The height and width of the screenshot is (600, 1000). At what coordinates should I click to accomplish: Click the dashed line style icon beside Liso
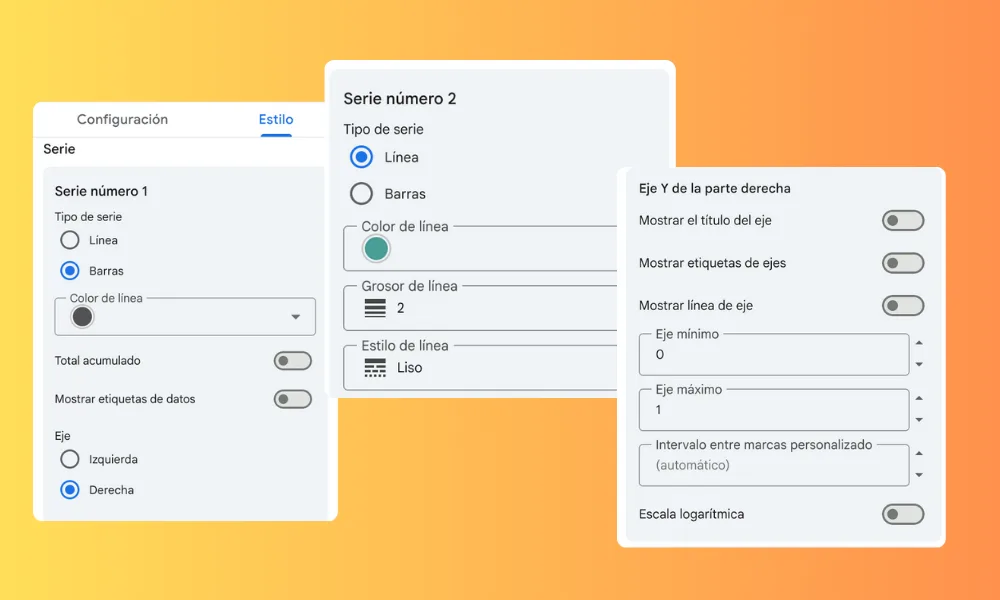click(374, 368)
